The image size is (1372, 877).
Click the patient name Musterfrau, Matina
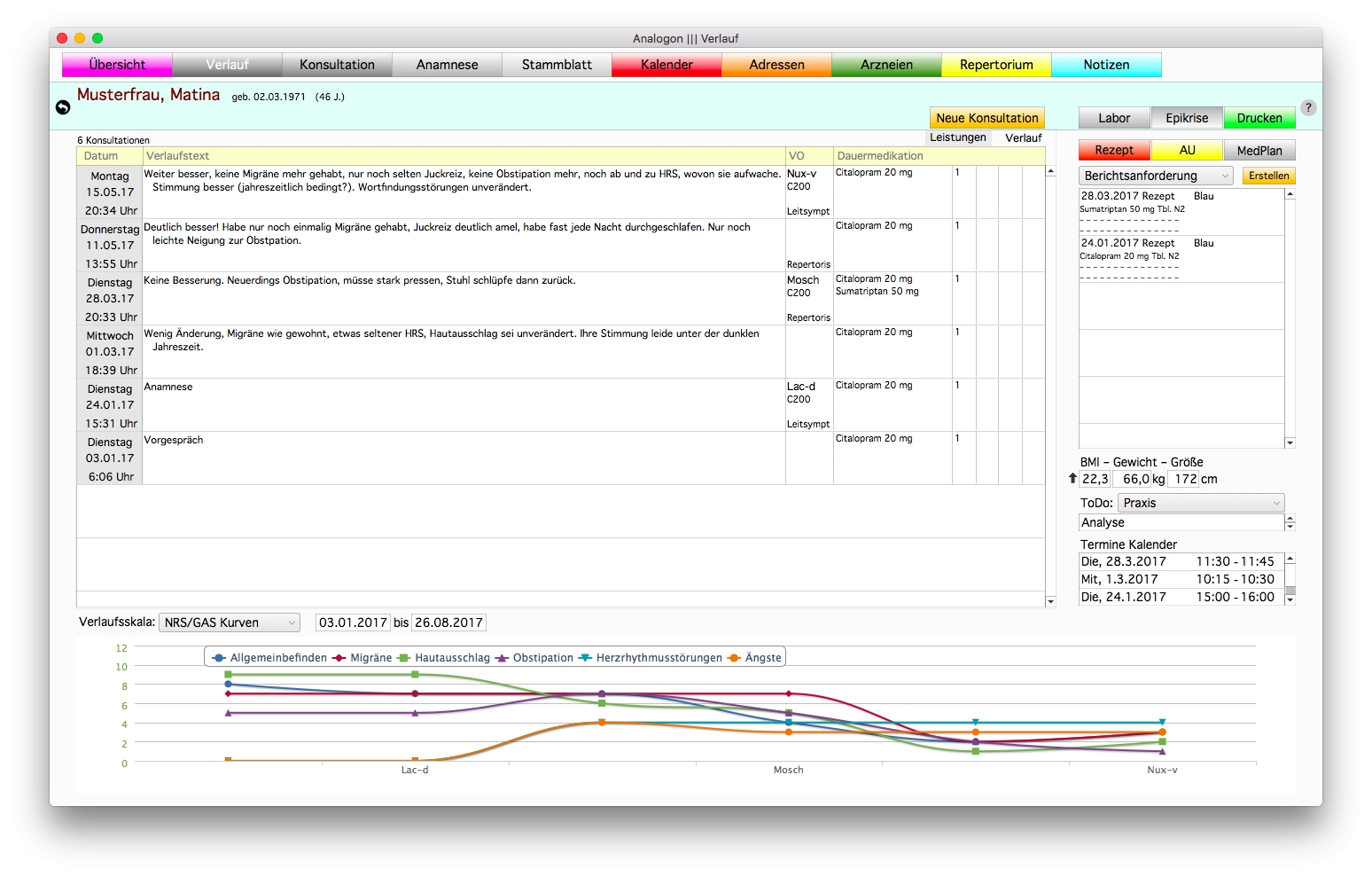click(148, 95)
